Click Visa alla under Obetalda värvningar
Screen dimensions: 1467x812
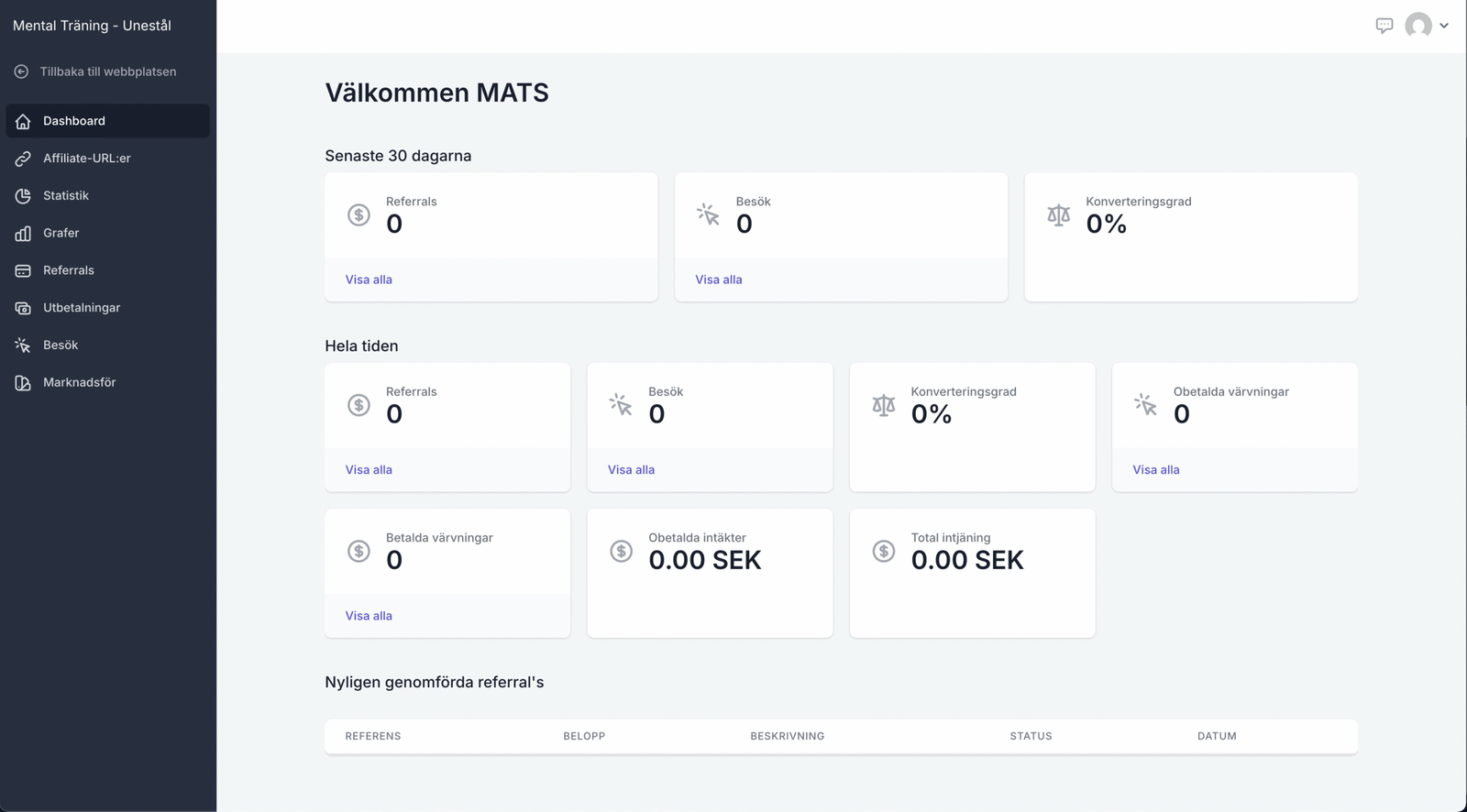(x=1156, y=470)
